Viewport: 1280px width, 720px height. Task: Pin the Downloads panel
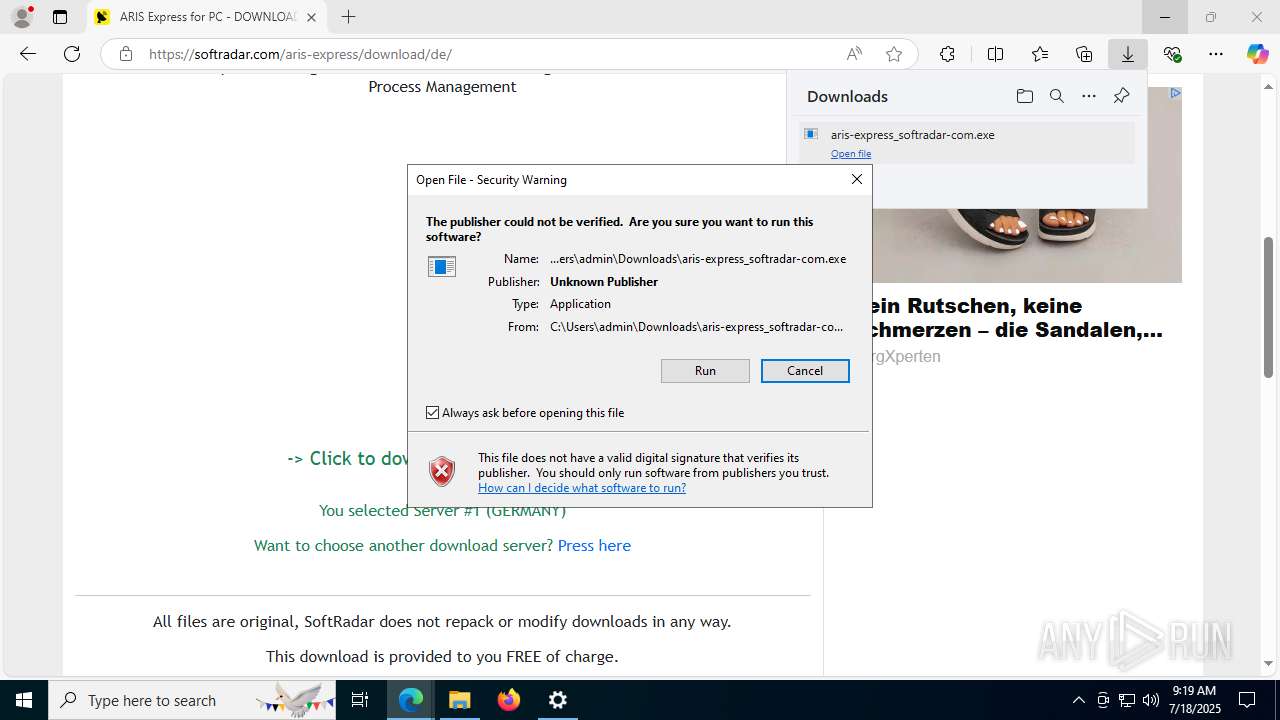1121,96
